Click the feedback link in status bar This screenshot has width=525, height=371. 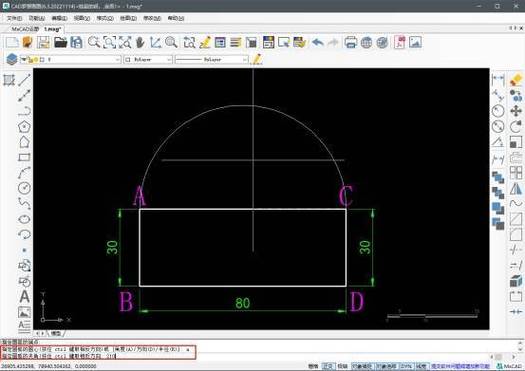pyautogui.click(x=460, y=366)
